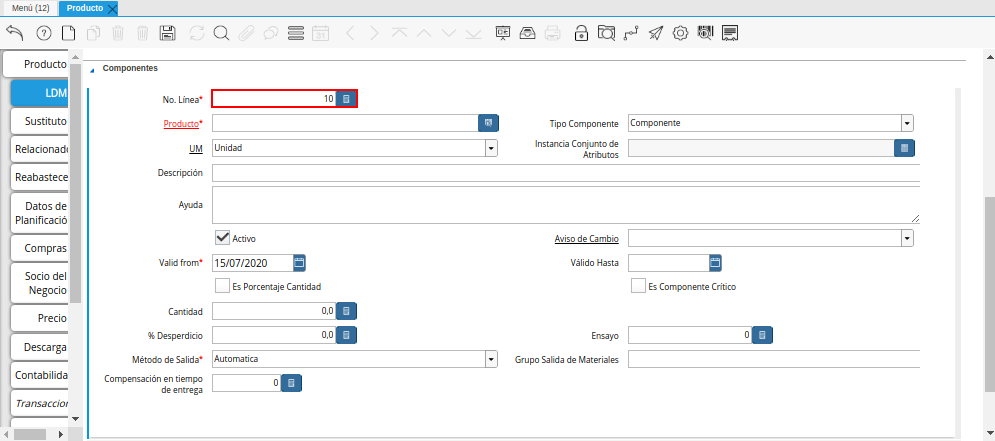Viewport: 995px width, 441px height.
Task: Click the undo back-arrow toolbar icon
Action: click(15, 33)
